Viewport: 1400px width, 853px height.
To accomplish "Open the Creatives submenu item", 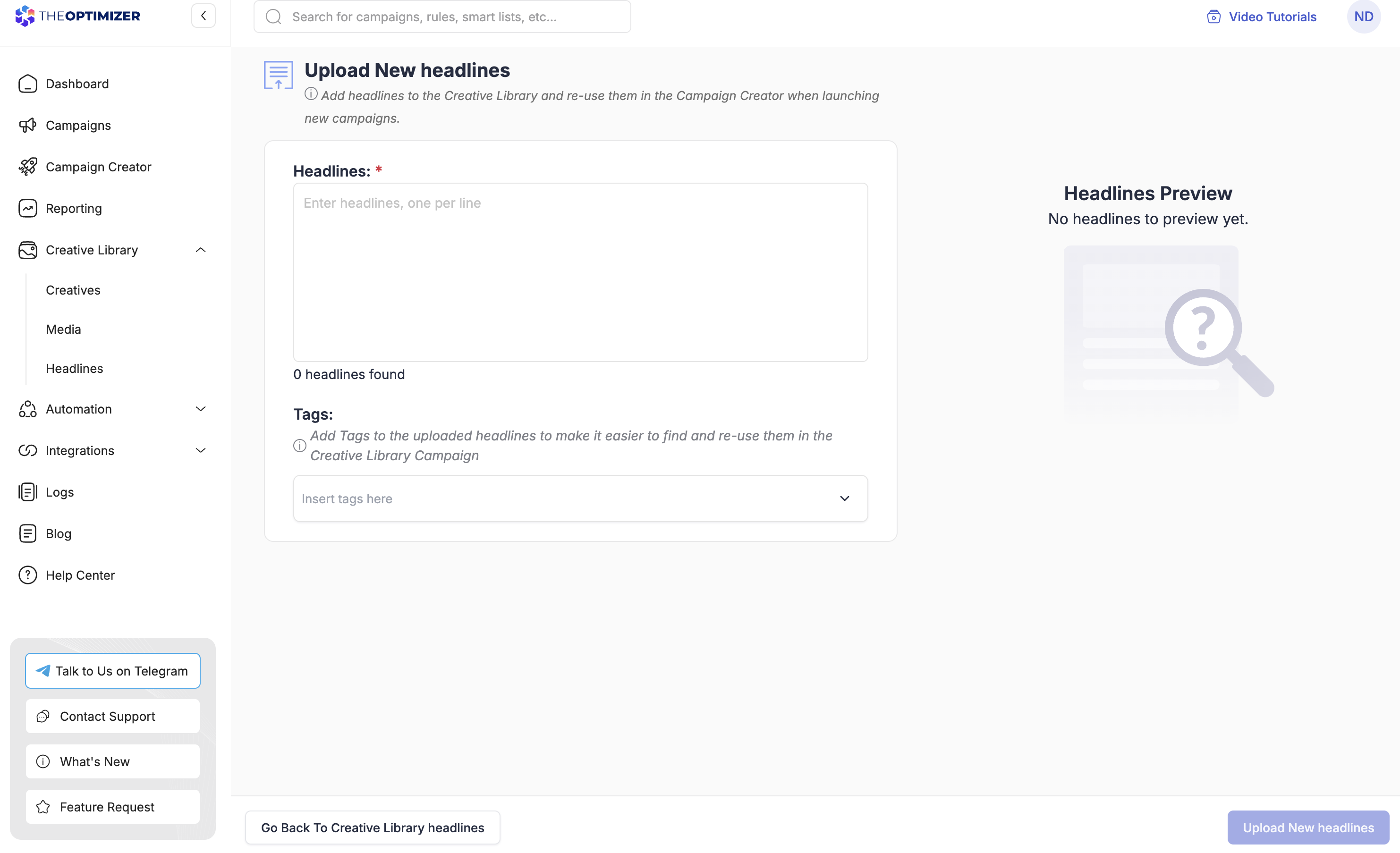I will [x=73, y=290].
